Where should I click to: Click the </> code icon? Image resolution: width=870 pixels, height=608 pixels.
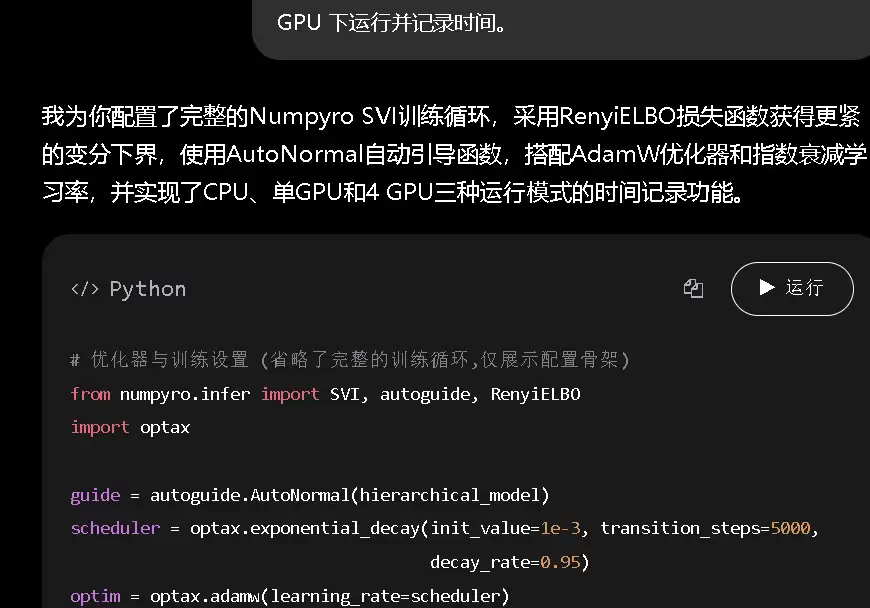(x=85, y=289)
